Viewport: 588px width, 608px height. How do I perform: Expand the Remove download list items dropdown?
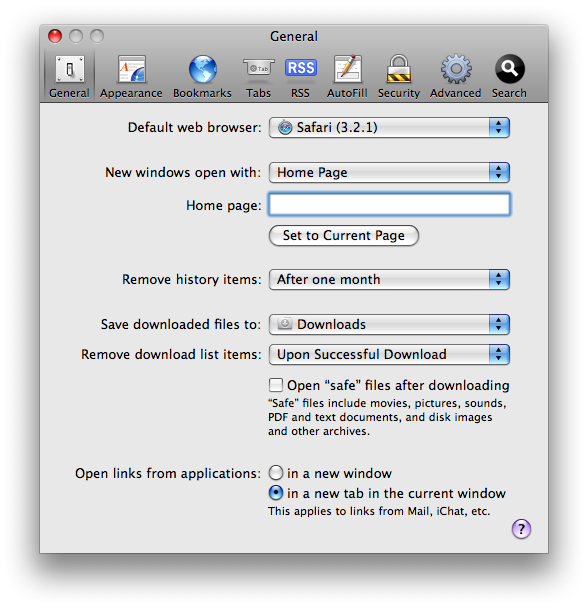coord(389,354)
